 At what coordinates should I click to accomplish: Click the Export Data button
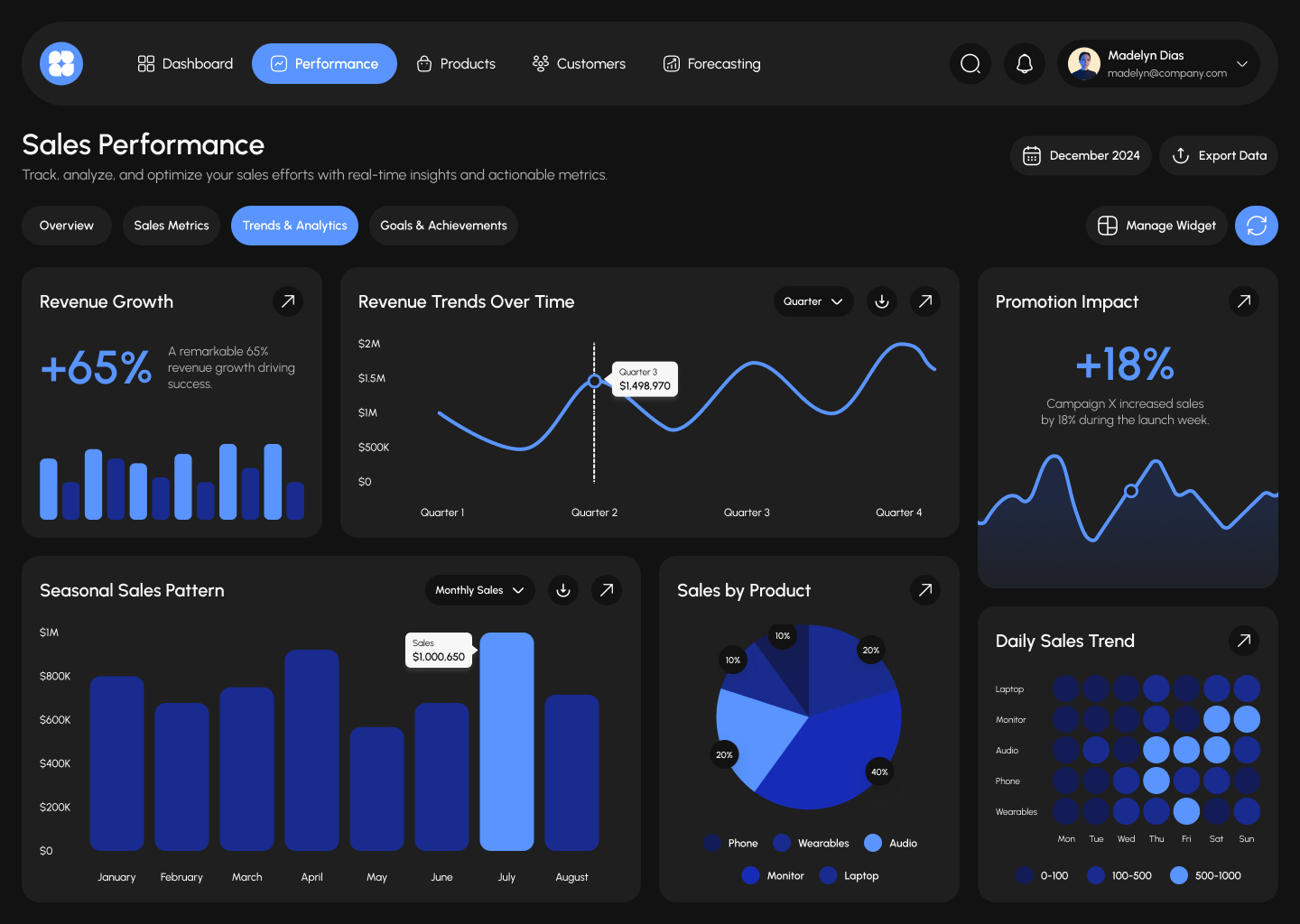pos(1218,155)
